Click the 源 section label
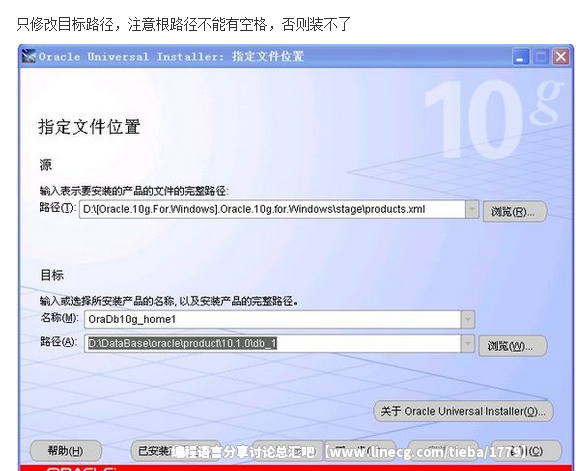 pyautogui.click(x=46, y=165)
